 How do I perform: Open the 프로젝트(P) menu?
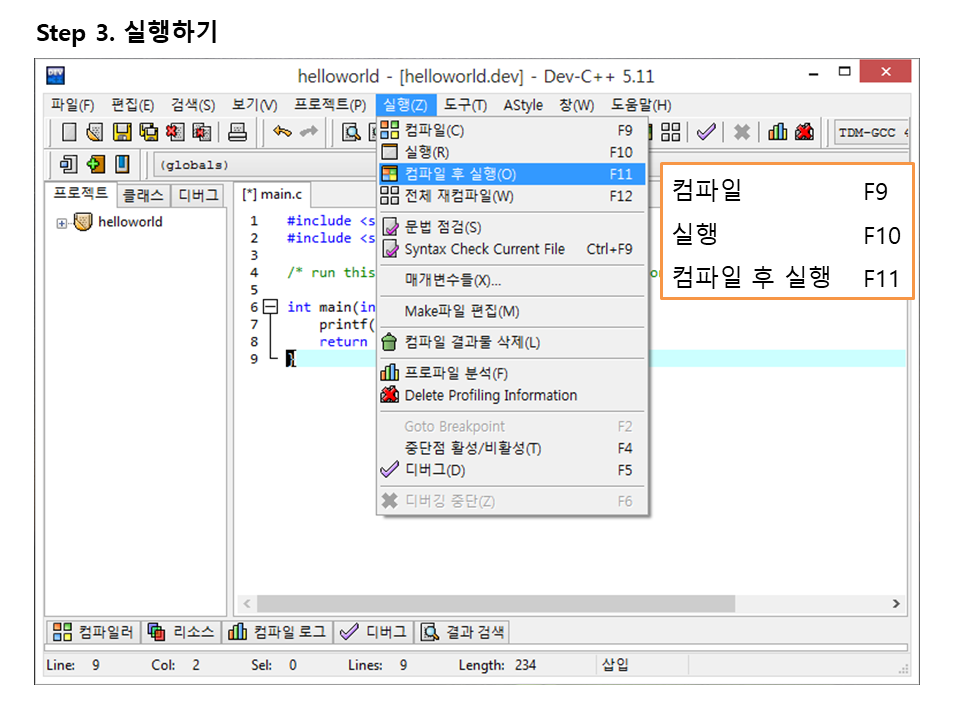(330, 105)
